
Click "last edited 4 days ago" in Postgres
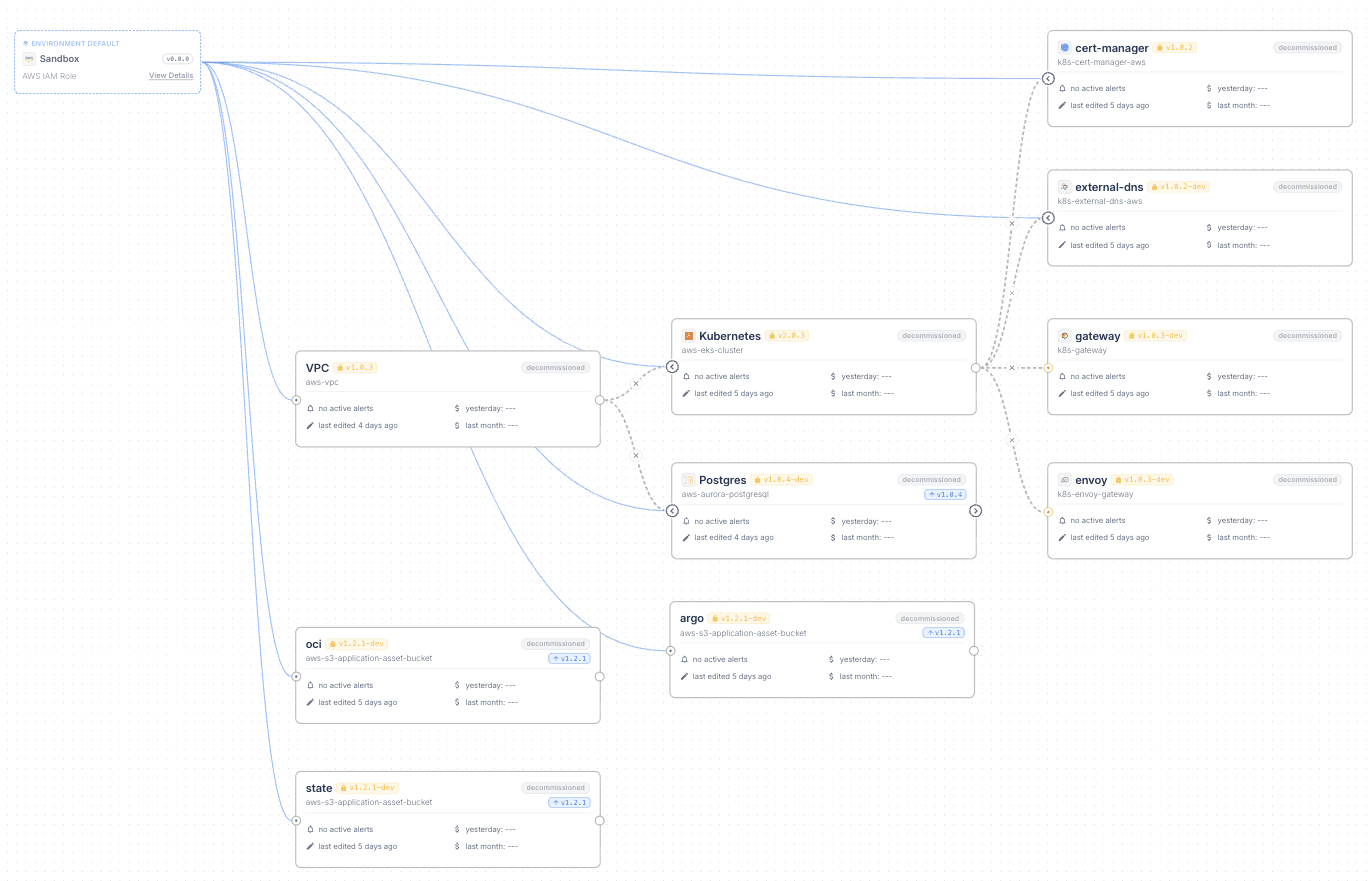click(x=734, y=538)
